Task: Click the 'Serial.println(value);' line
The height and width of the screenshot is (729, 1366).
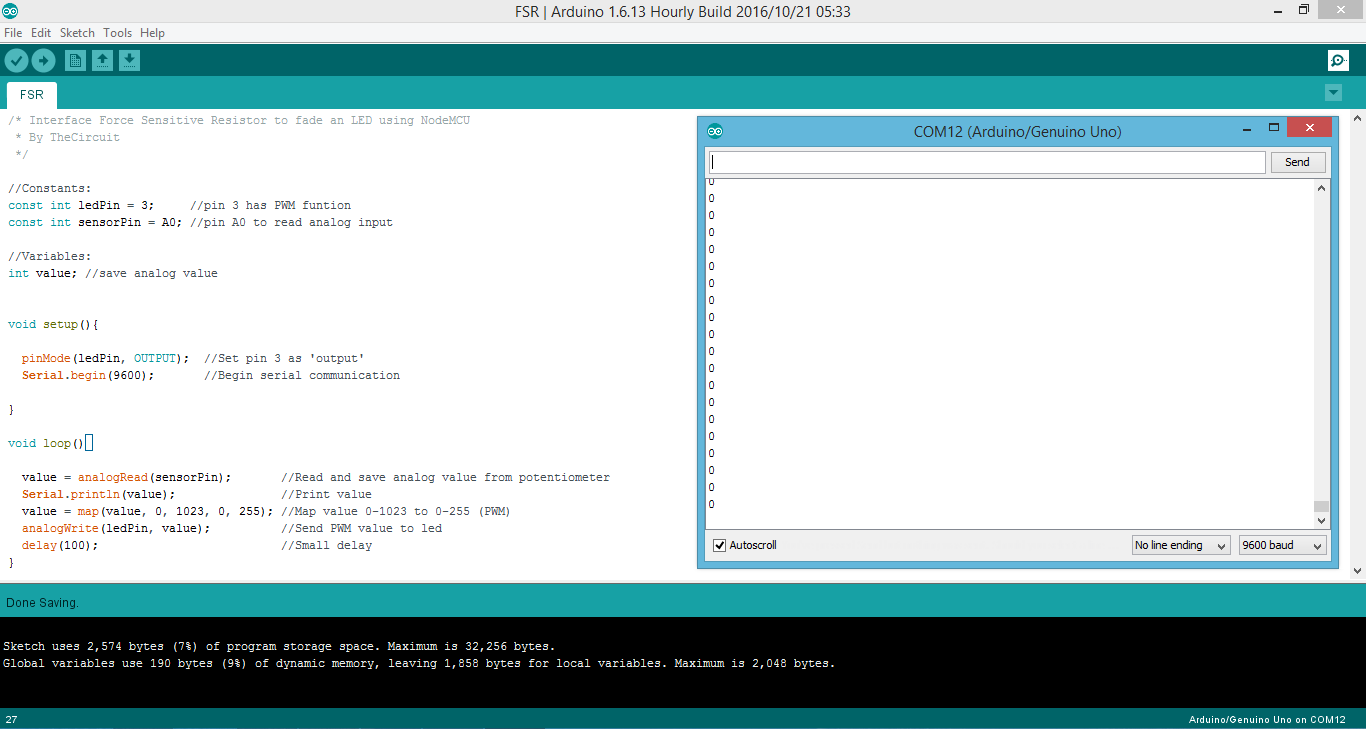Action: [x=197, y=494]
